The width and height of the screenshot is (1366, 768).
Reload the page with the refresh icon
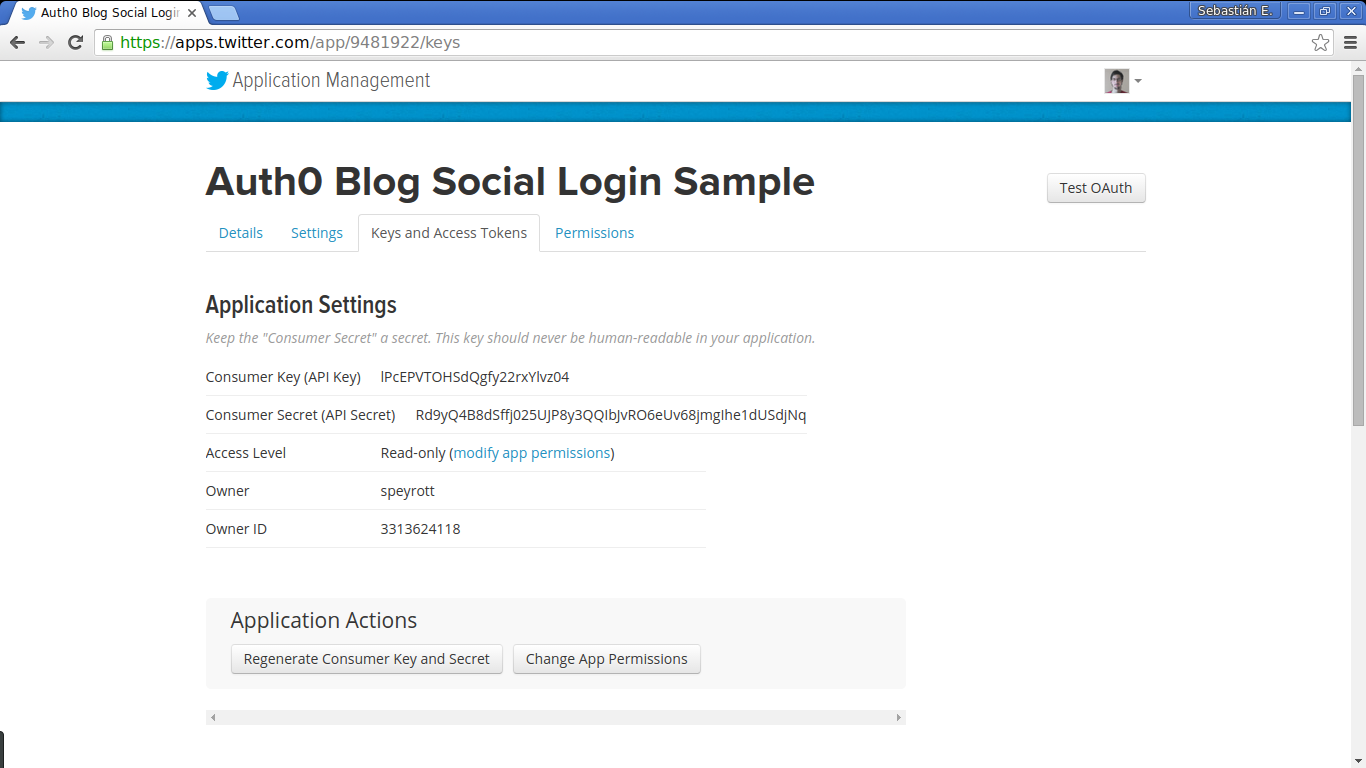[75, 42]
